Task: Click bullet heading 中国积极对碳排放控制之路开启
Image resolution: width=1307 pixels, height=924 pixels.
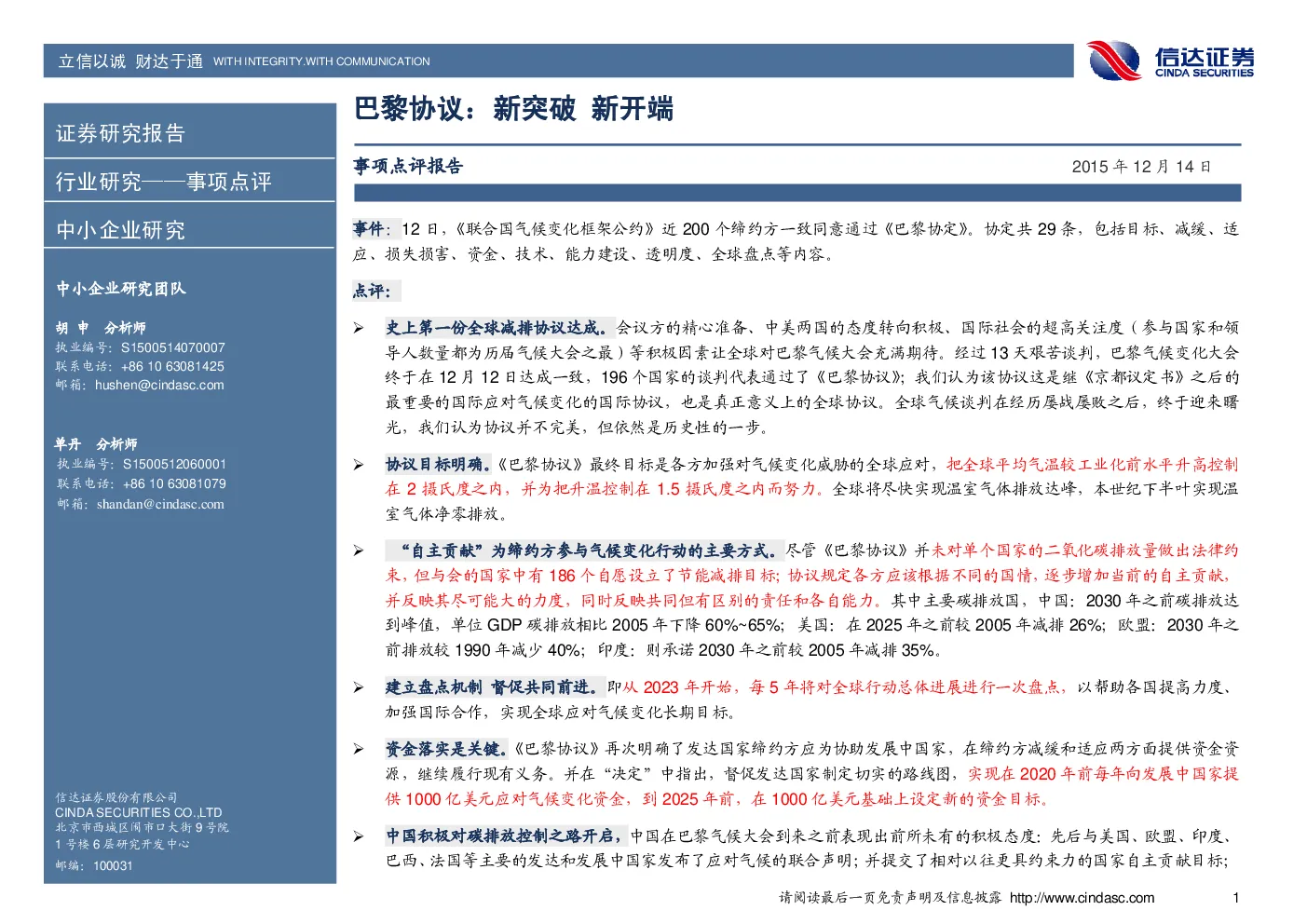Action: click(x=506, y=836)
